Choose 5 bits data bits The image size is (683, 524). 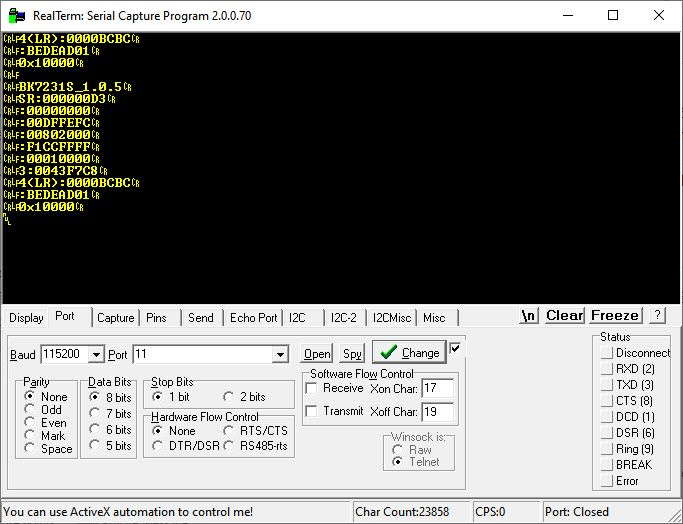110,446
